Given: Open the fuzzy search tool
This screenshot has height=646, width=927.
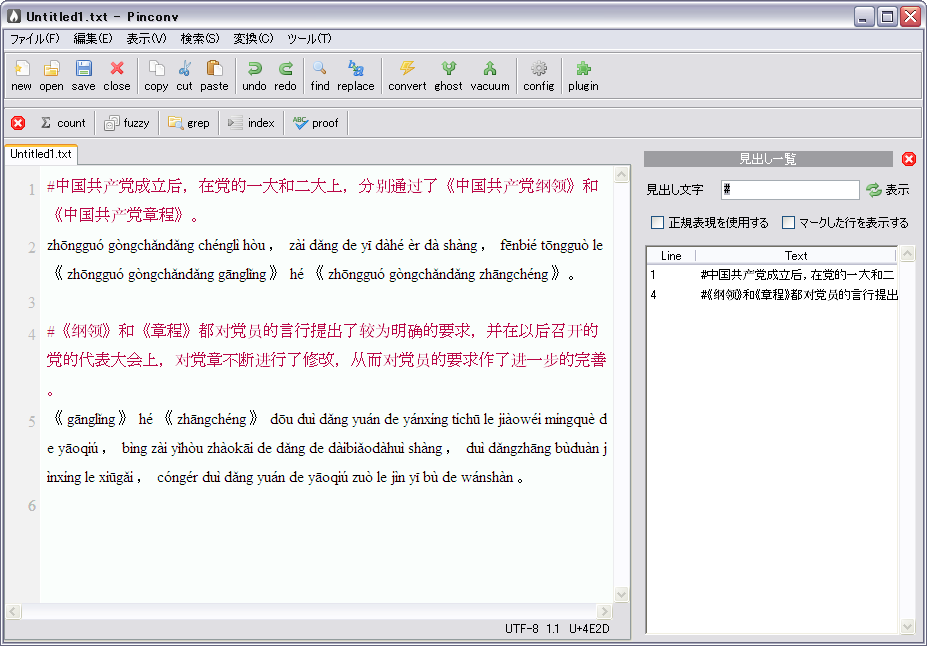Looking at the screenshot, I should click(127, 123).
